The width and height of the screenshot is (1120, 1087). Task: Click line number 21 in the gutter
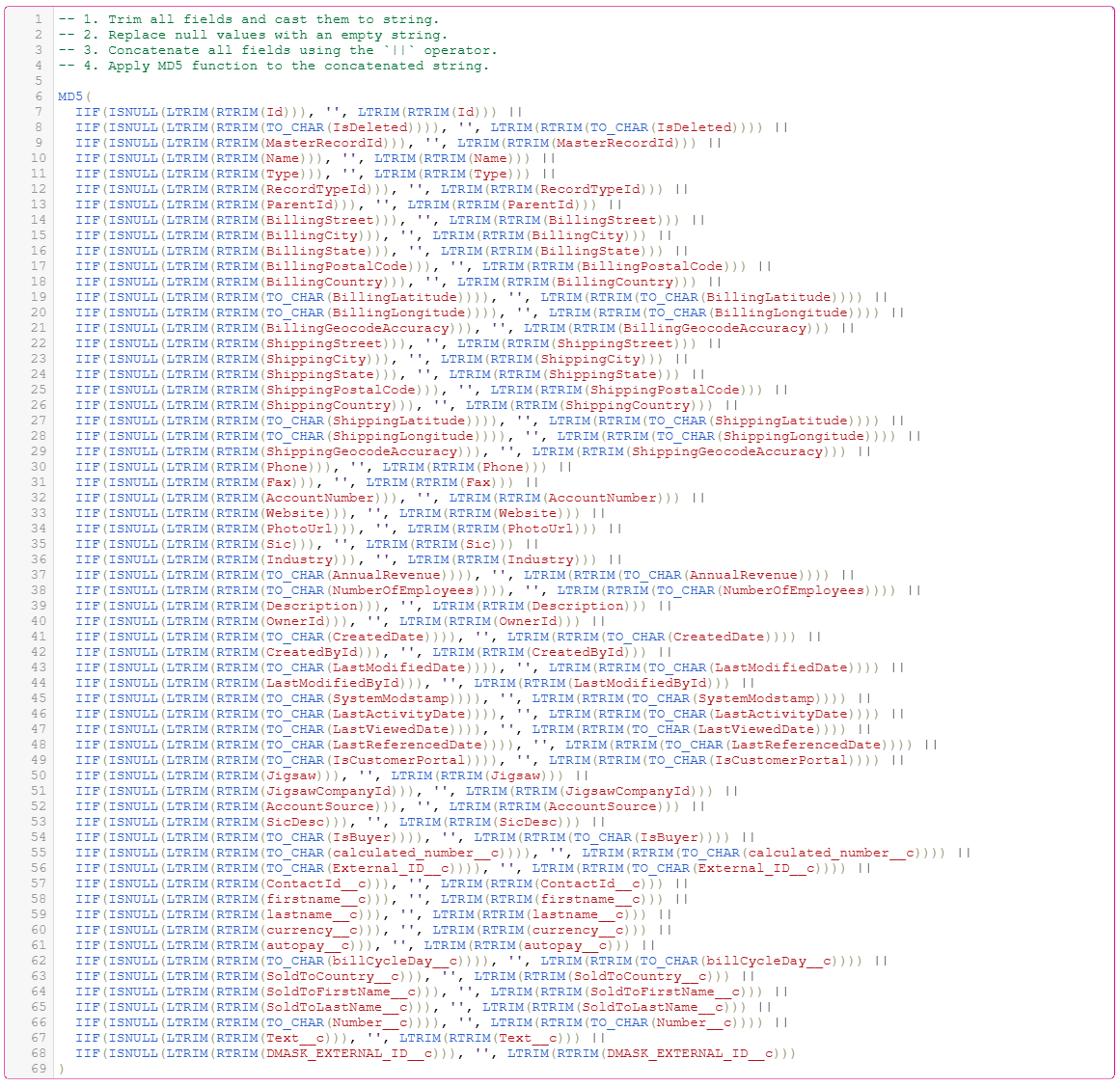(x=39, y=328)
